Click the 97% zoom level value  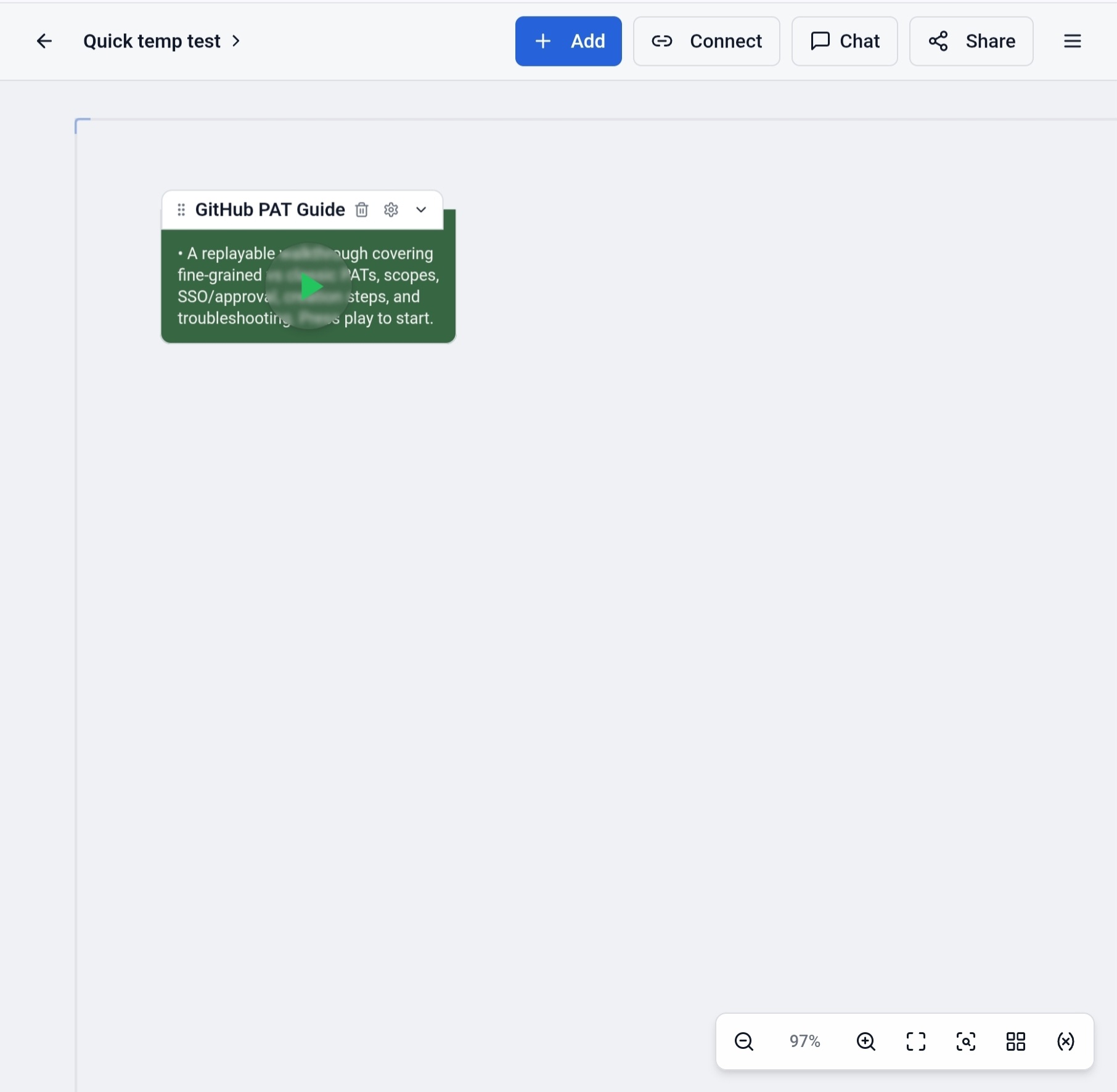click(804, 1041)
